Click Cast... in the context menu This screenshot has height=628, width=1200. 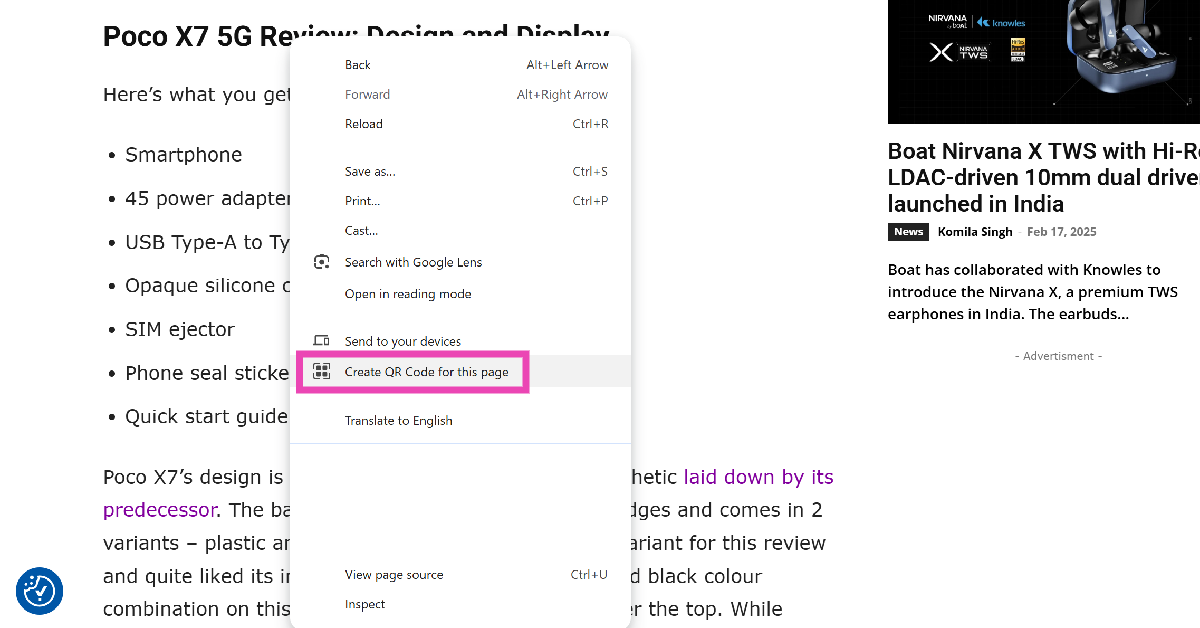361,231
